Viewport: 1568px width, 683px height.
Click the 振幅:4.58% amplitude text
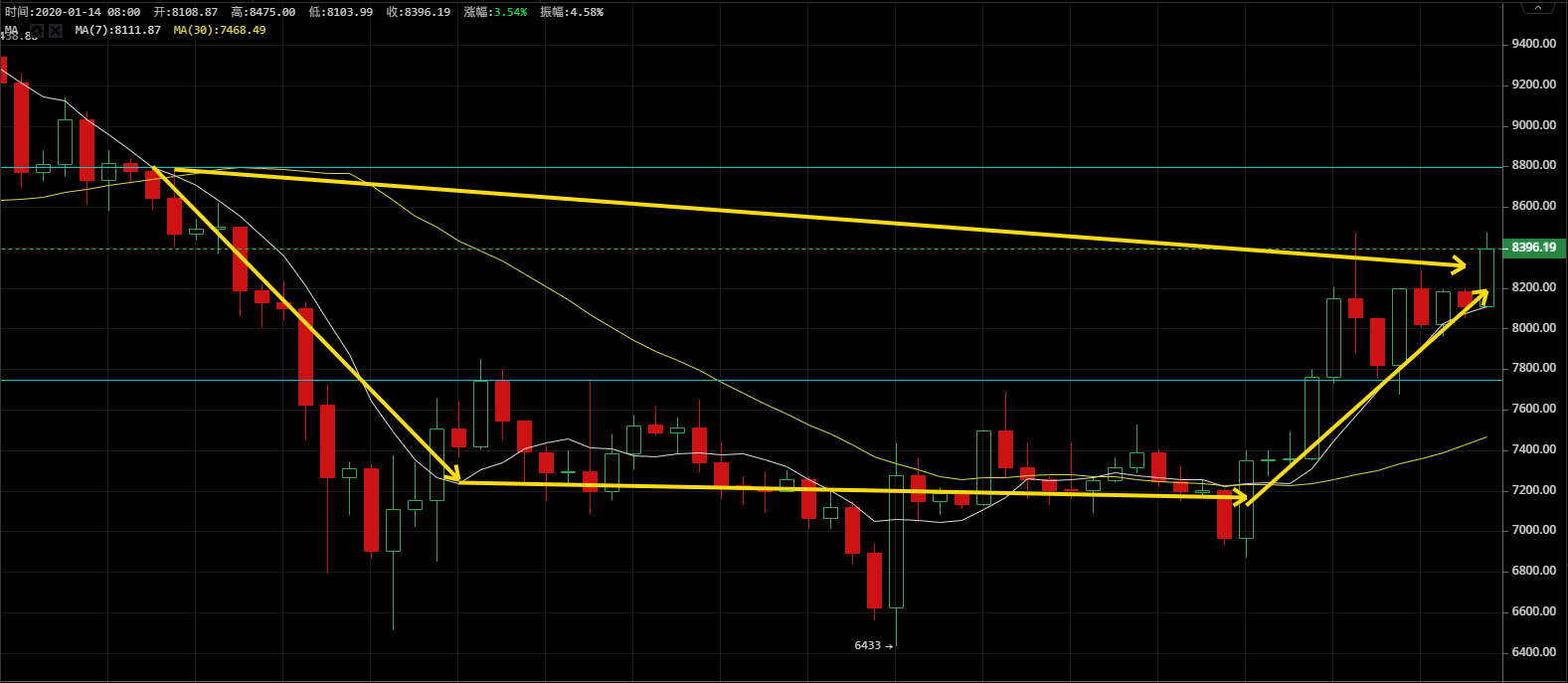click(x=572, y=12)
